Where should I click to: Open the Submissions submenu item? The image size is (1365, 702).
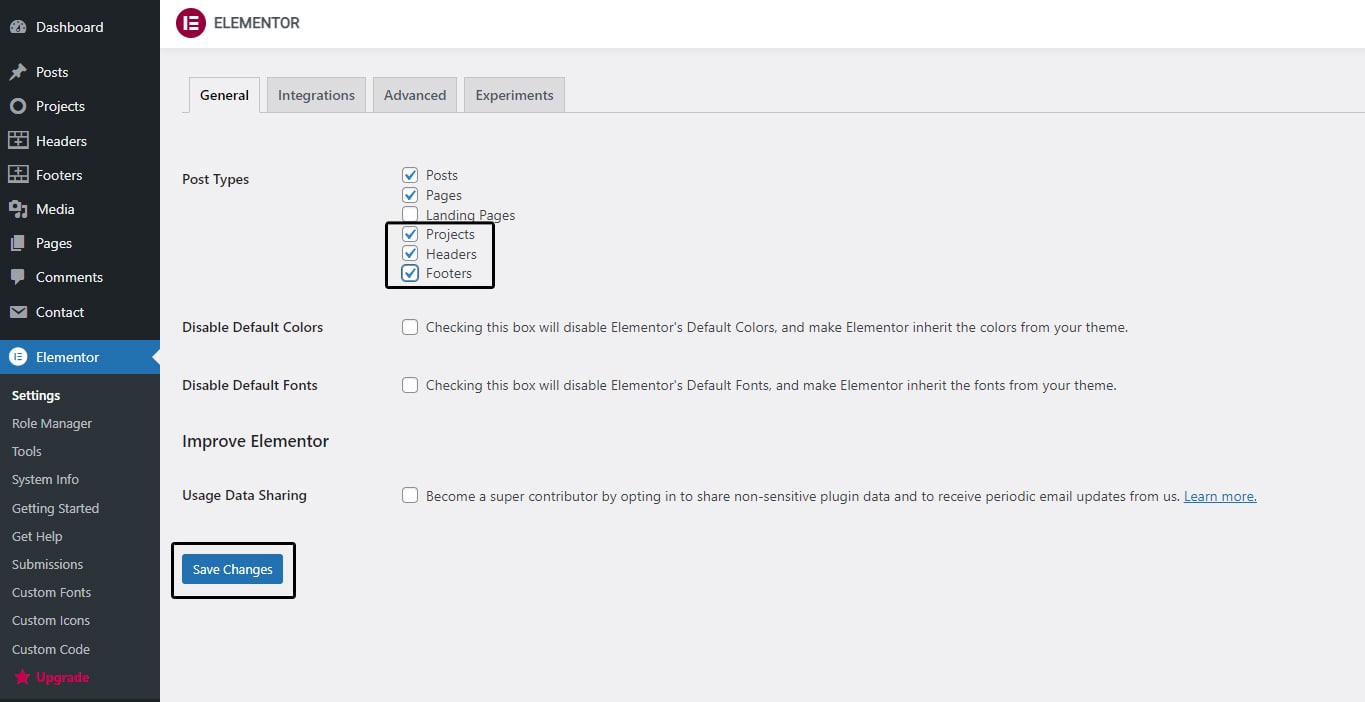(47, 564)
